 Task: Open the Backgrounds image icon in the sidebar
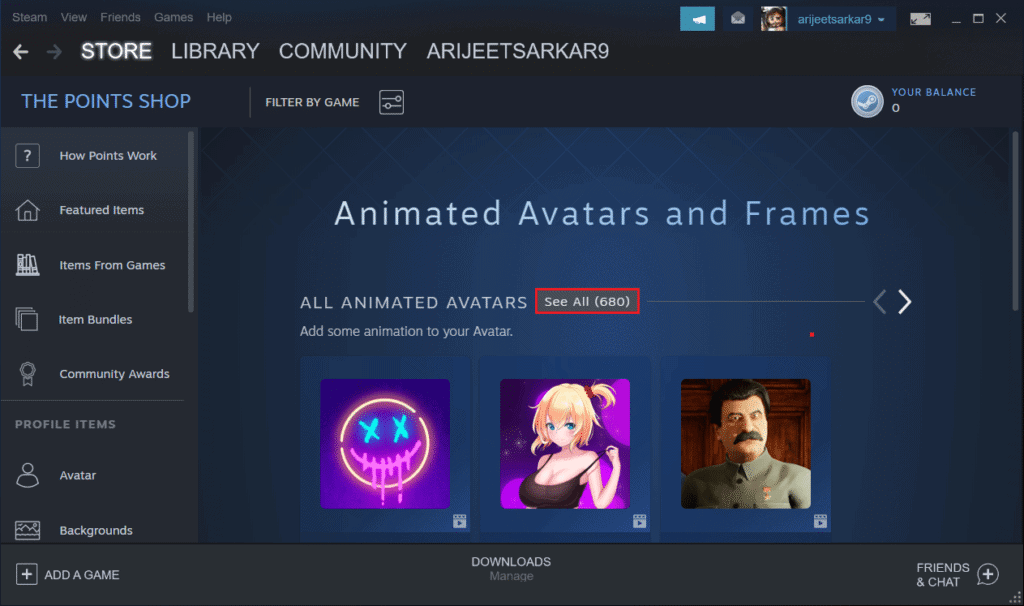(27, 530)
